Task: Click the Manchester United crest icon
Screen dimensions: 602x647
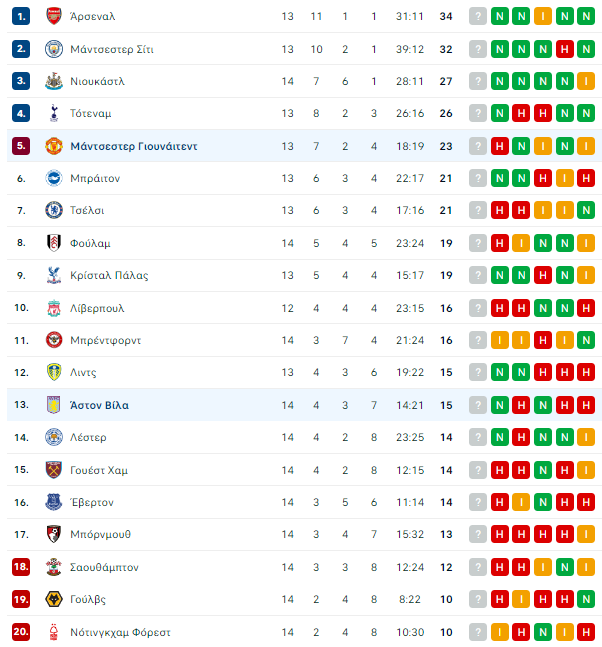Action: (54, 146)
